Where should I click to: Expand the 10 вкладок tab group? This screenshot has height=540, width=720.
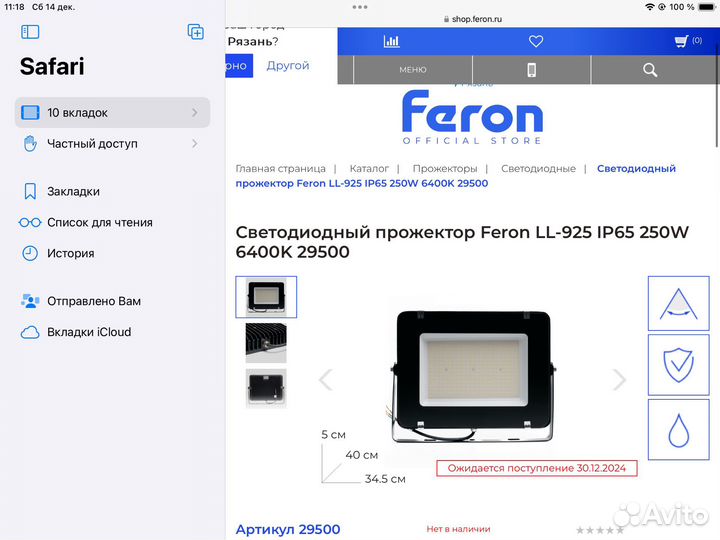[x=112, y=112]
